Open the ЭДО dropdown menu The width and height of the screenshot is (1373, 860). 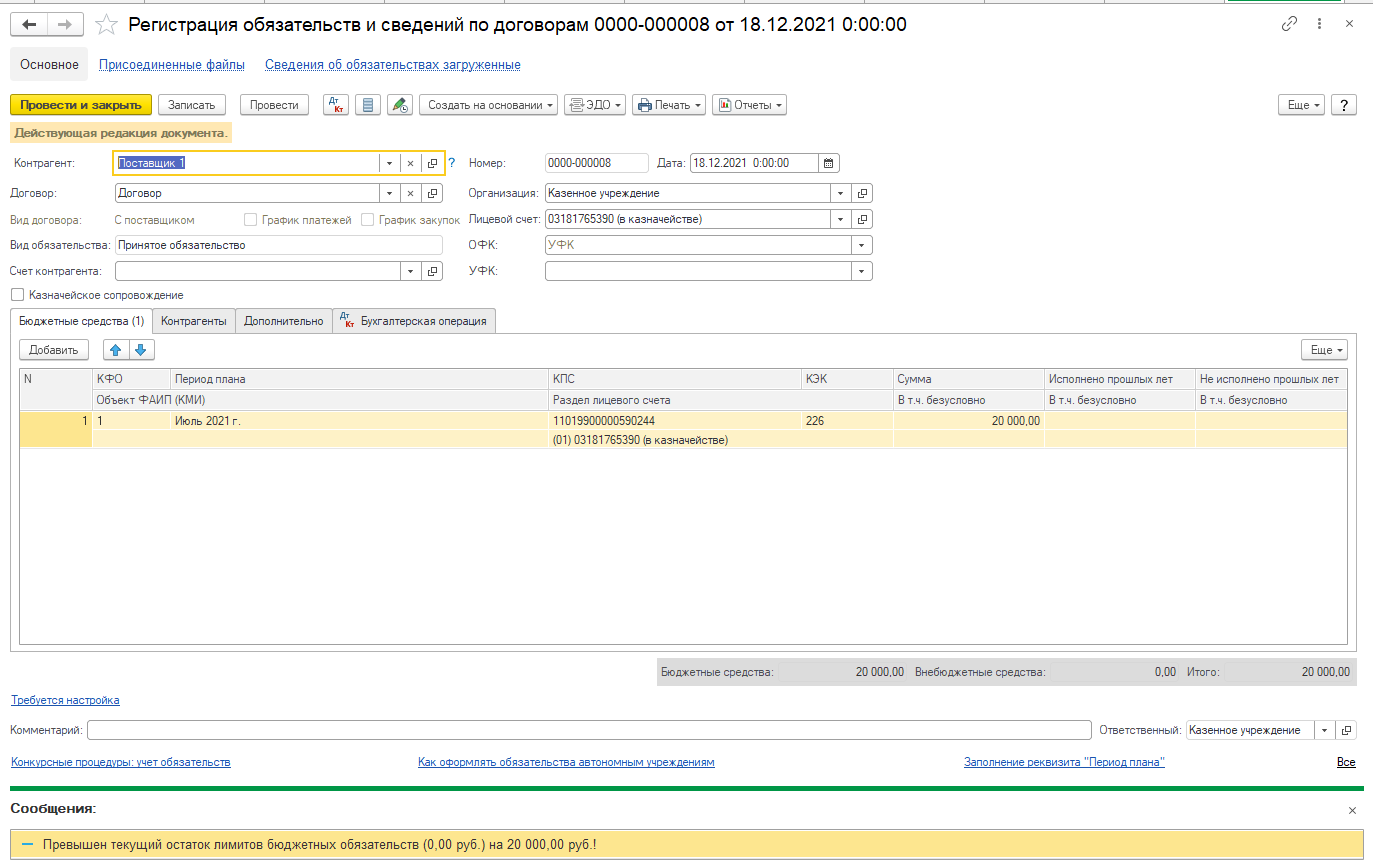point(595,105)
